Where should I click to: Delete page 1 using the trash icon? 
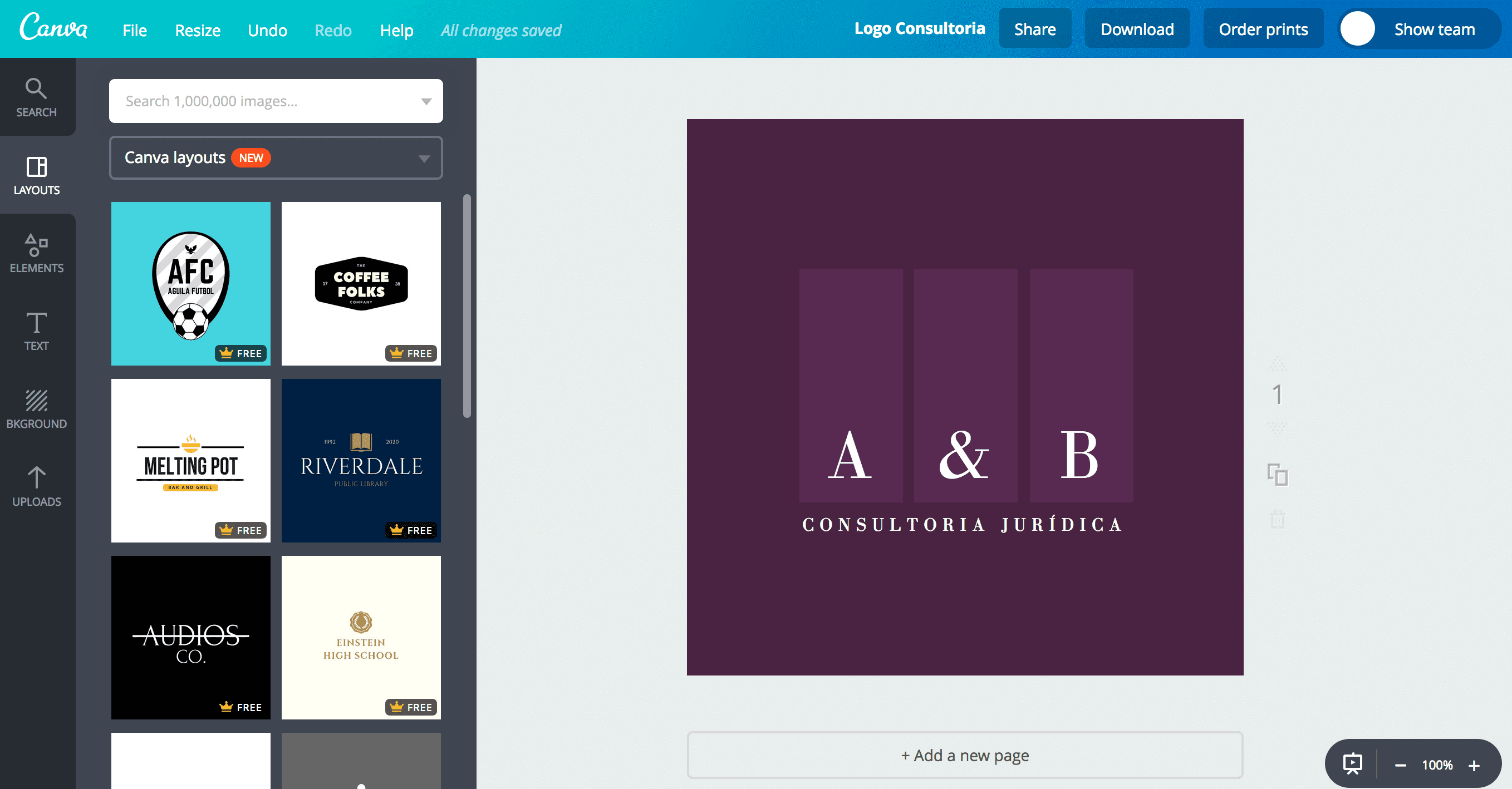tap(1278, 519)
